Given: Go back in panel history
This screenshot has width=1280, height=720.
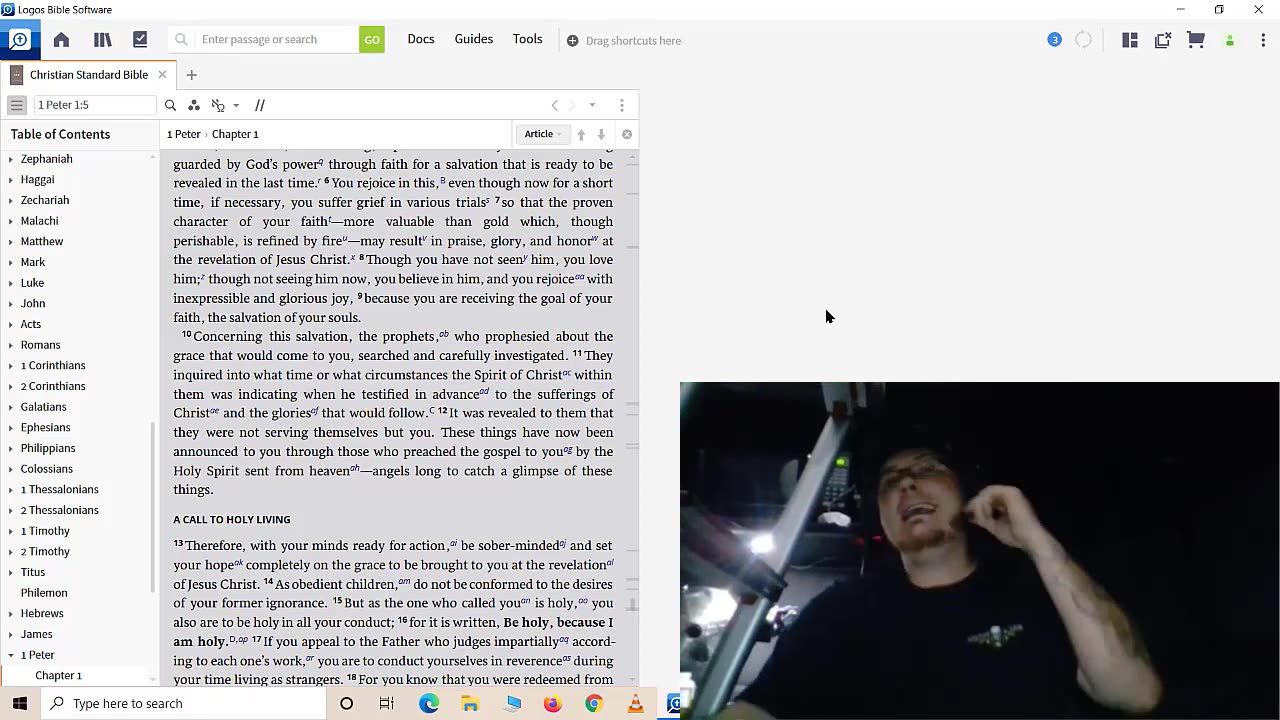Looking at the screenshot, I should point(555,105).
